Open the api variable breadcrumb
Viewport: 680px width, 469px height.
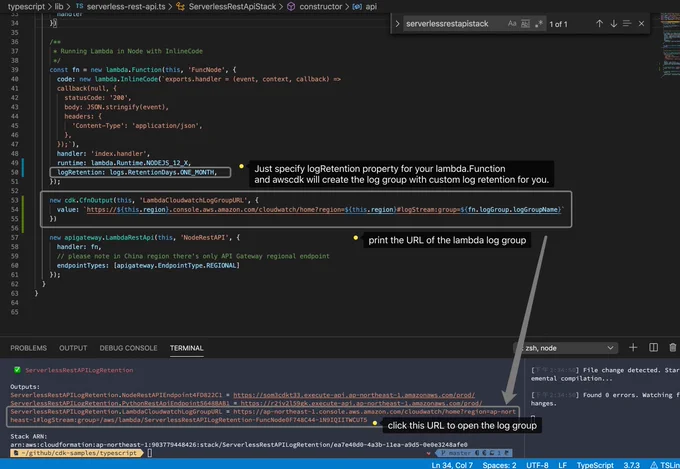pyautogui.click(x=371, y=7)
